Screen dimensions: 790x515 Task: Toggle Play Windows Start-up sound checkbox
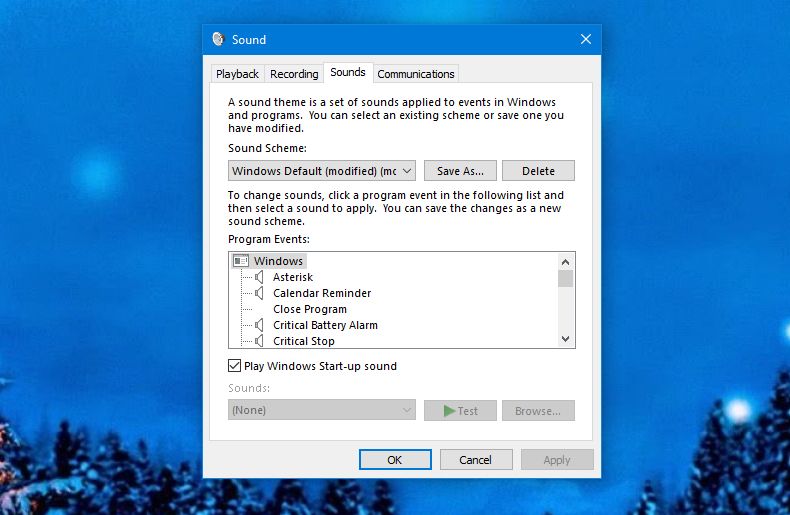(x=234, y=366)
